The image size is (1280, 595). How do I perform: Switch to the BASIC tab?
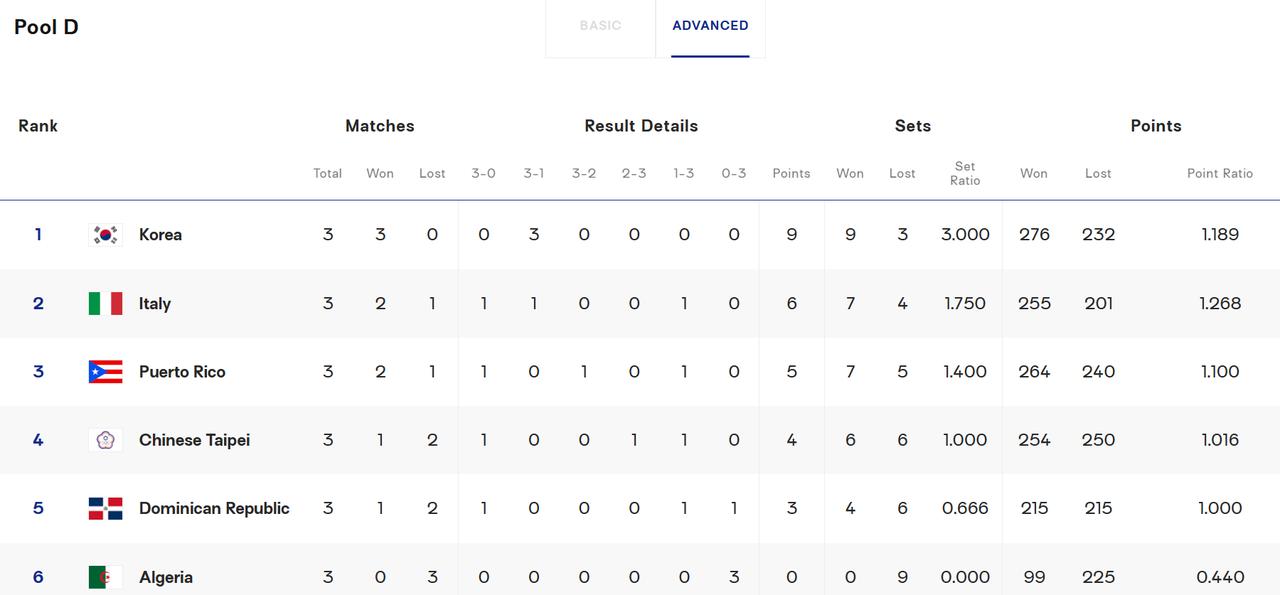tap(600, 26)
